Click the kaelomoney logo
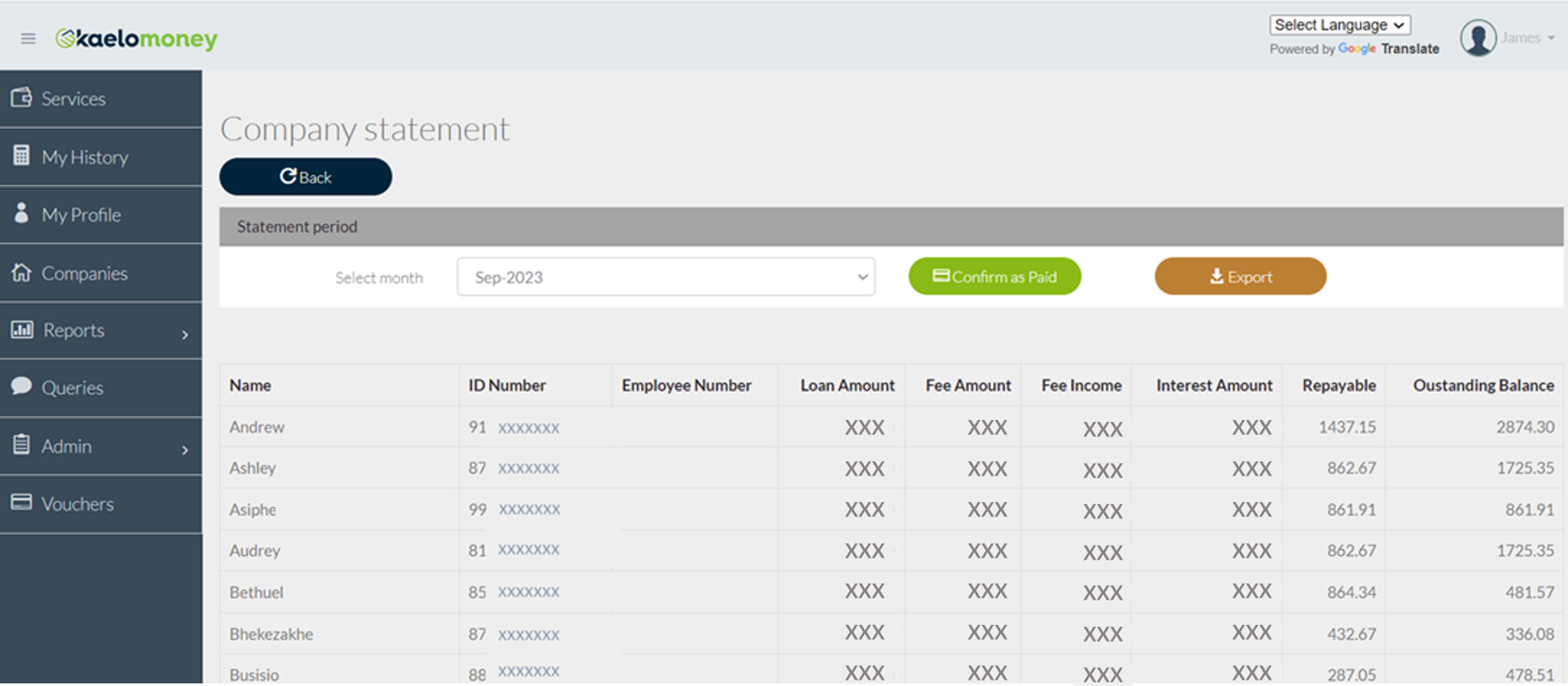1568x686 pixels. (137, 39)
